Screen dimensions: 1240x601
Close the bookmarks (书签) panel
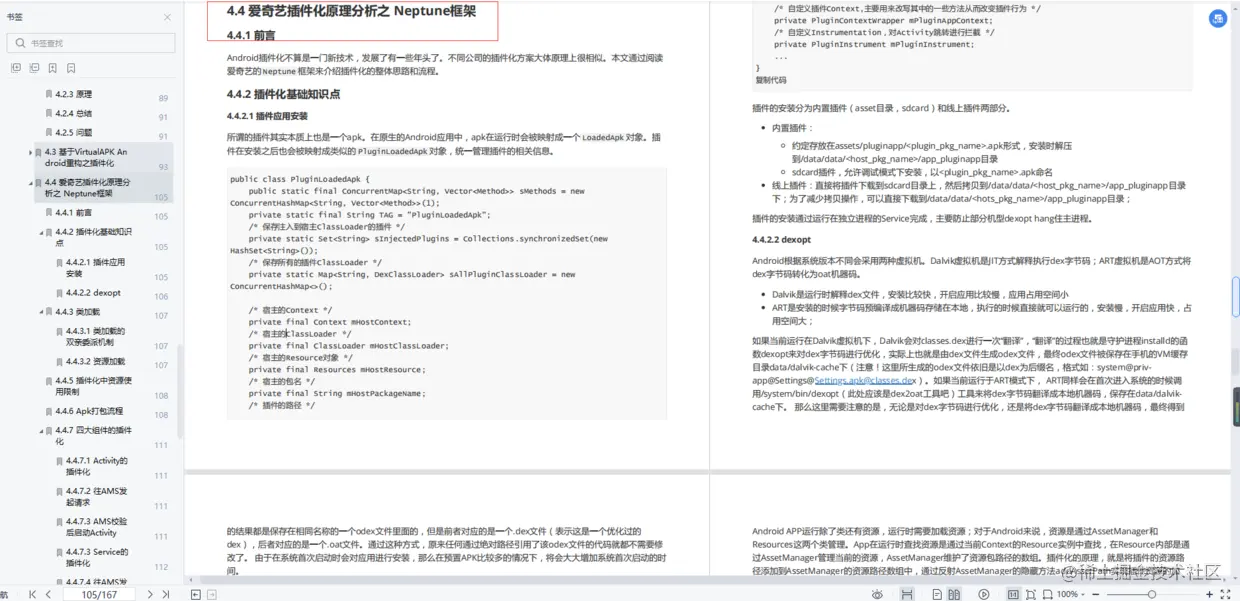[167, 17]
